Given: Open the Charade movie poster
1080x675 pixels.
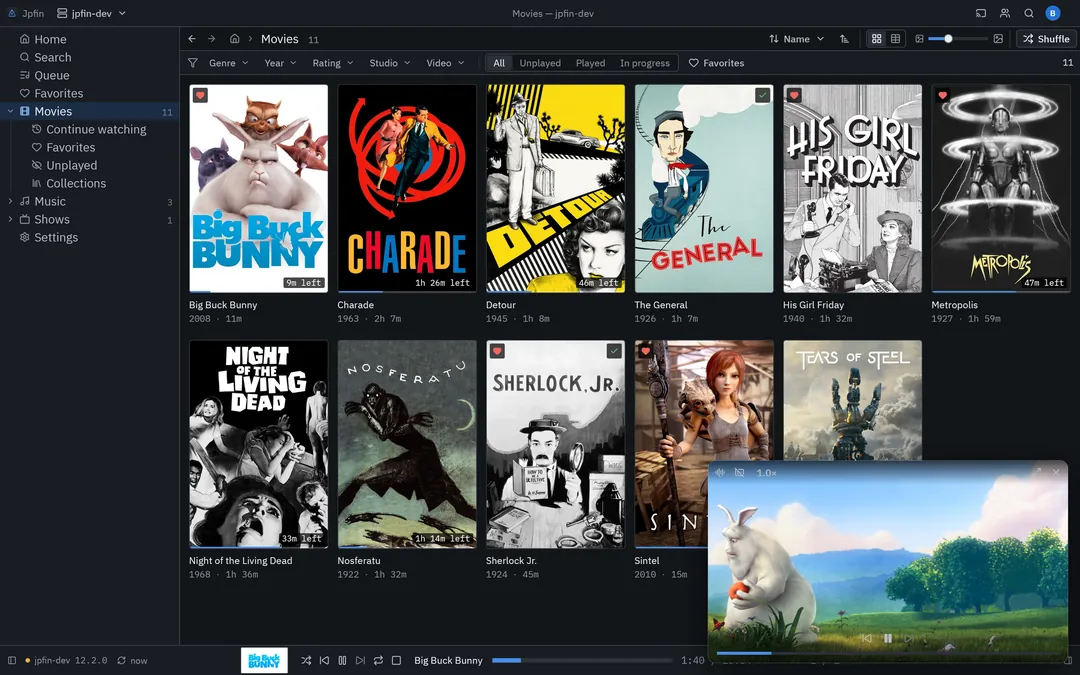Looking at the screenshot, I should (x=407, y=188).
